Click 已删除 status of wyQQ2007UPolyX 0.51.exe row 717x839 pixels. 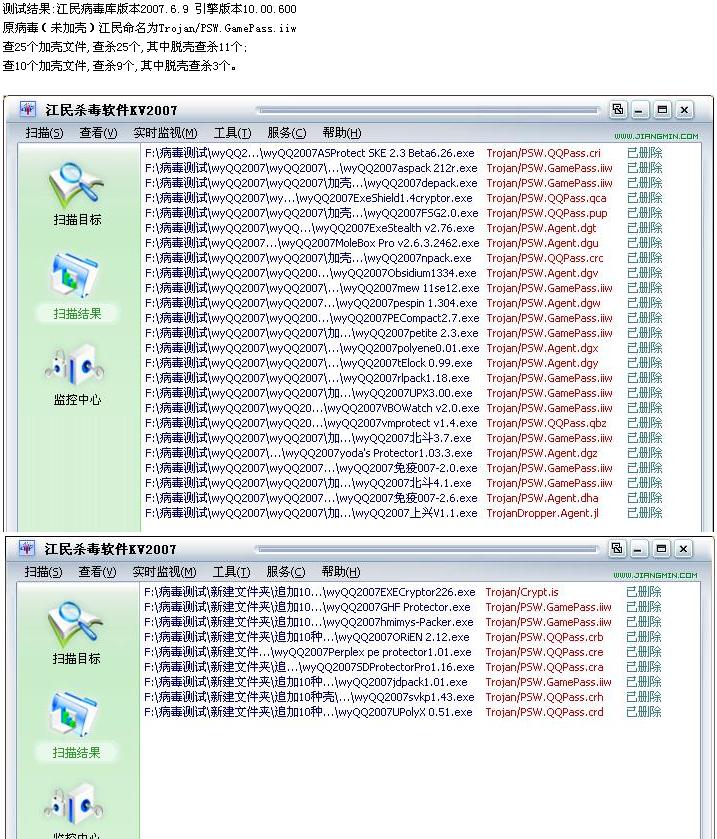pyautogui.click(x=644, y=712)
